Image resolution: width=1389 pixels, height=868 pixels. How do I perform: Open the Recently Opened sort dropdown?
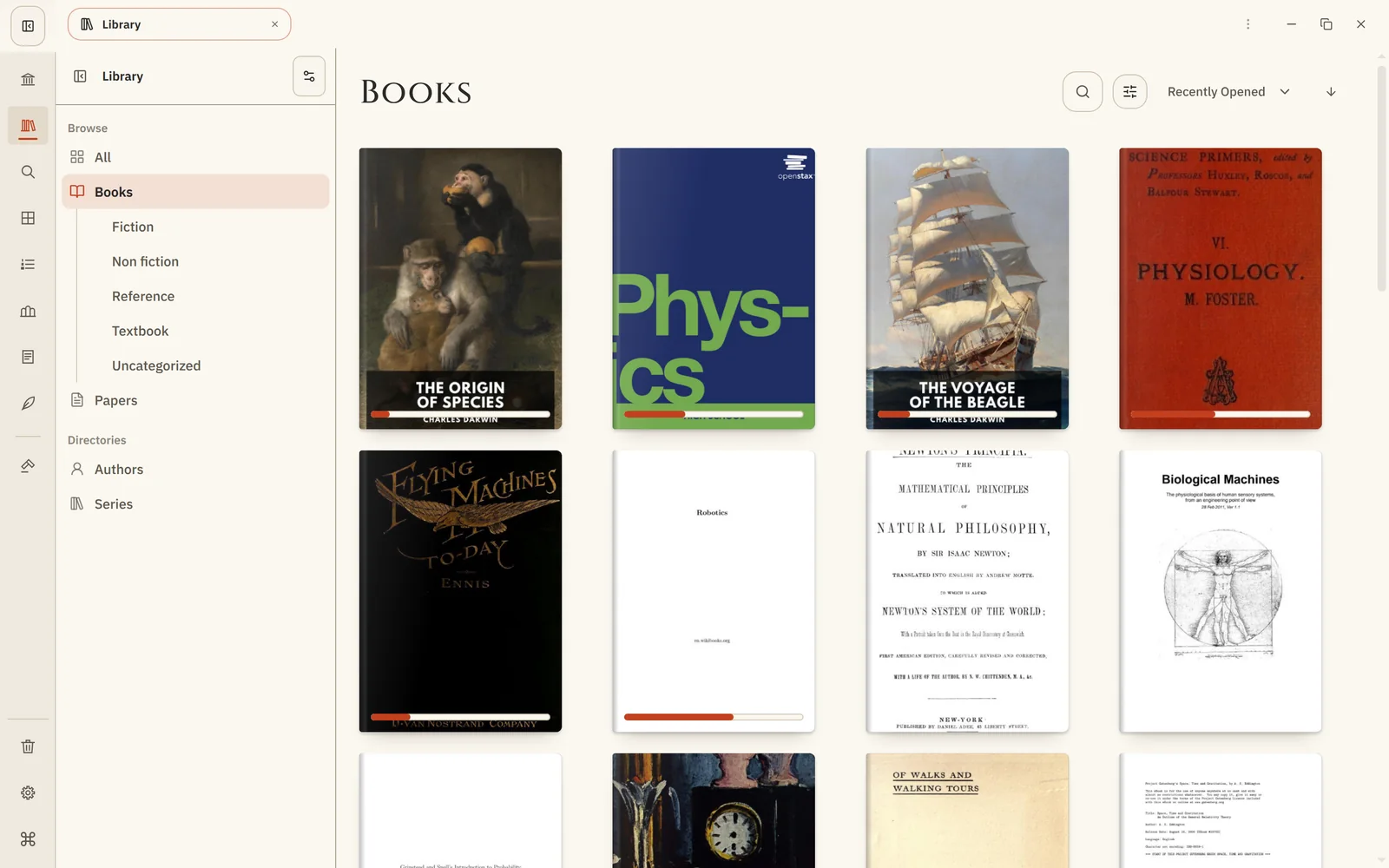coord(1228,92)
